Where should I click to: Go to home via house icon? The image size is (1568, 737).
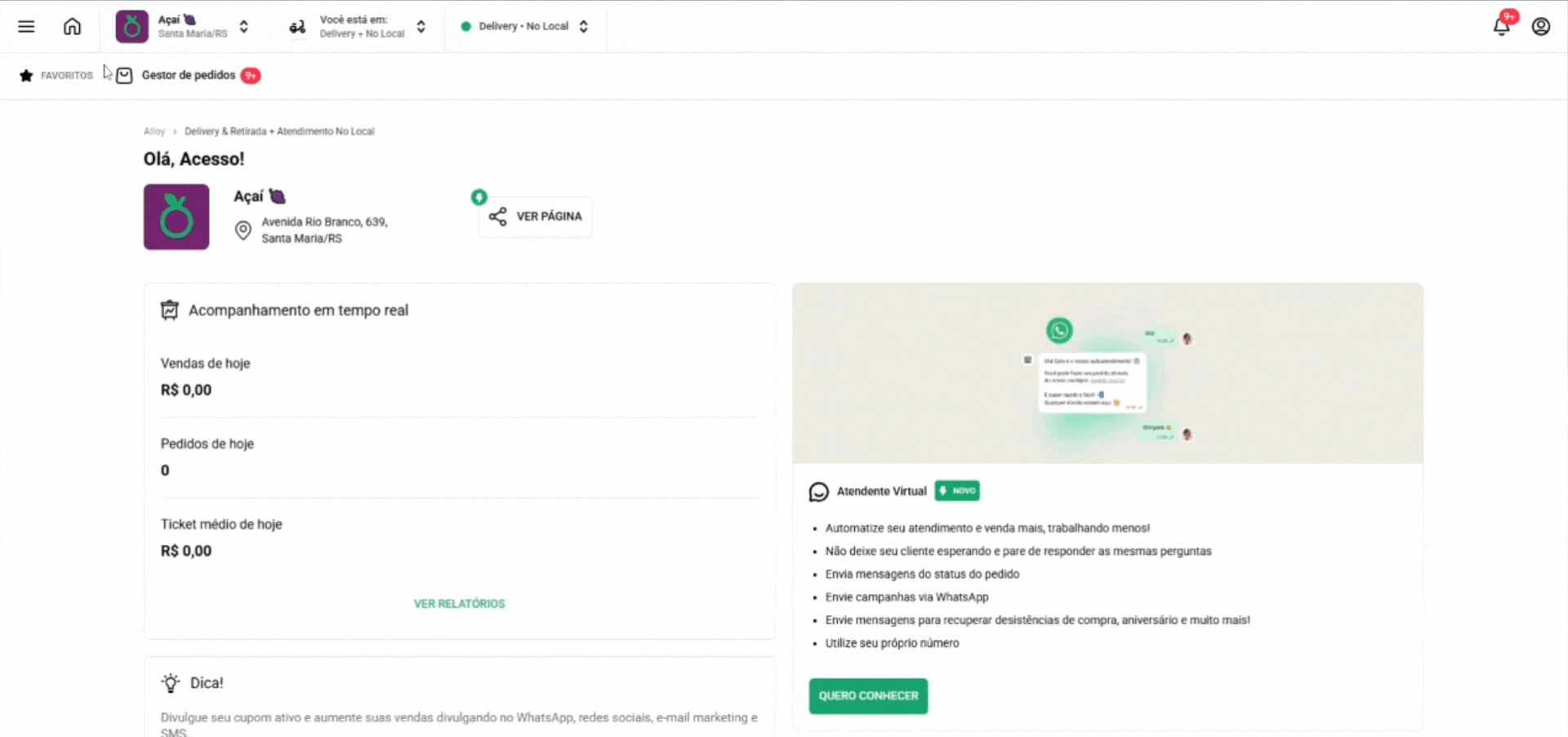click(72, 26)
